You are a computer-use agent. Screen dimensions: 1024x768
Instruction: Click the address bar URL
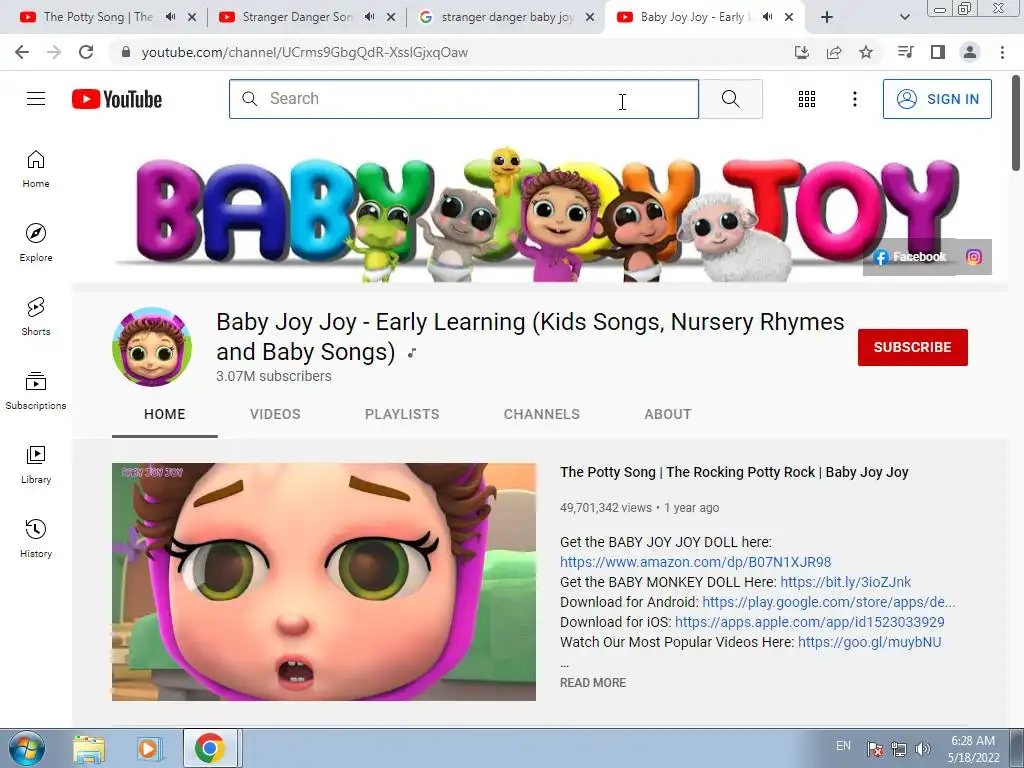[304, 52]
